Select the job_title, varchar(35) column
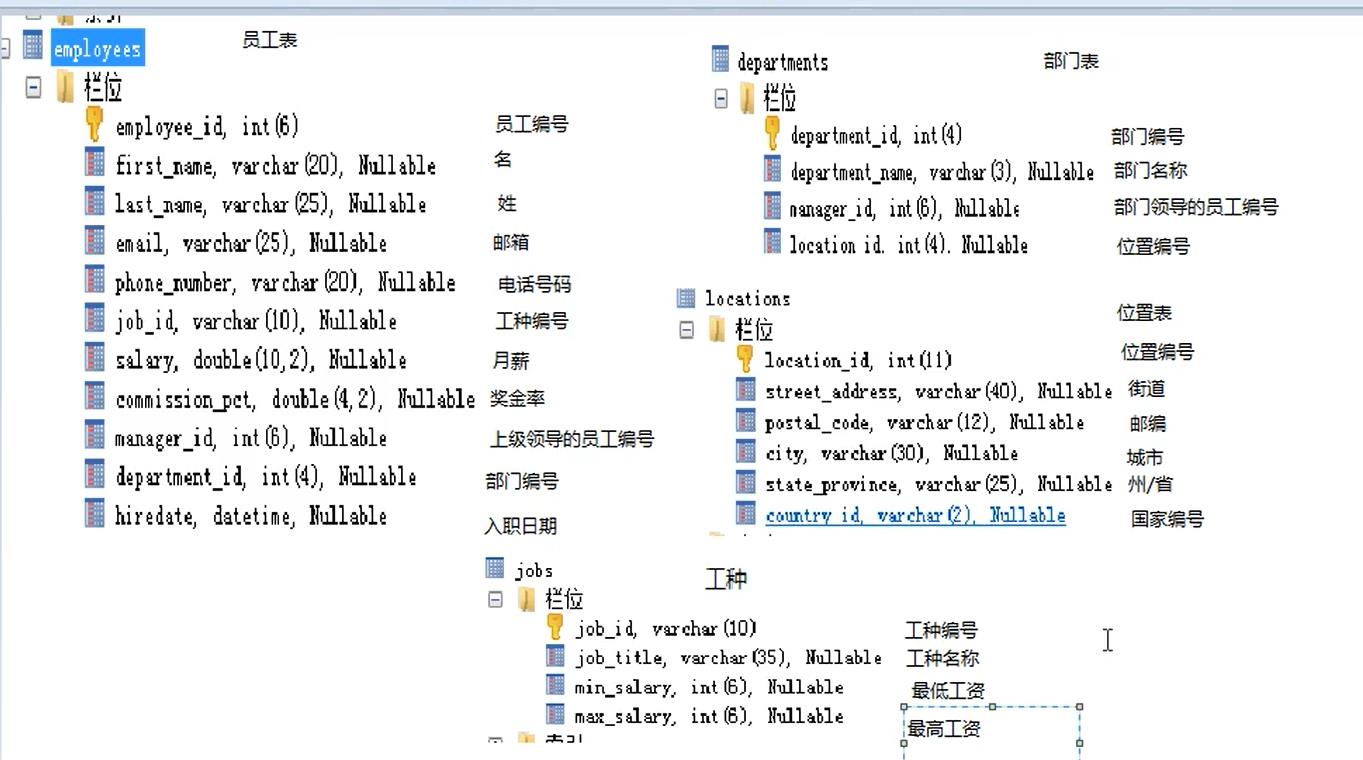The image size is (1363, 760). 728,657
